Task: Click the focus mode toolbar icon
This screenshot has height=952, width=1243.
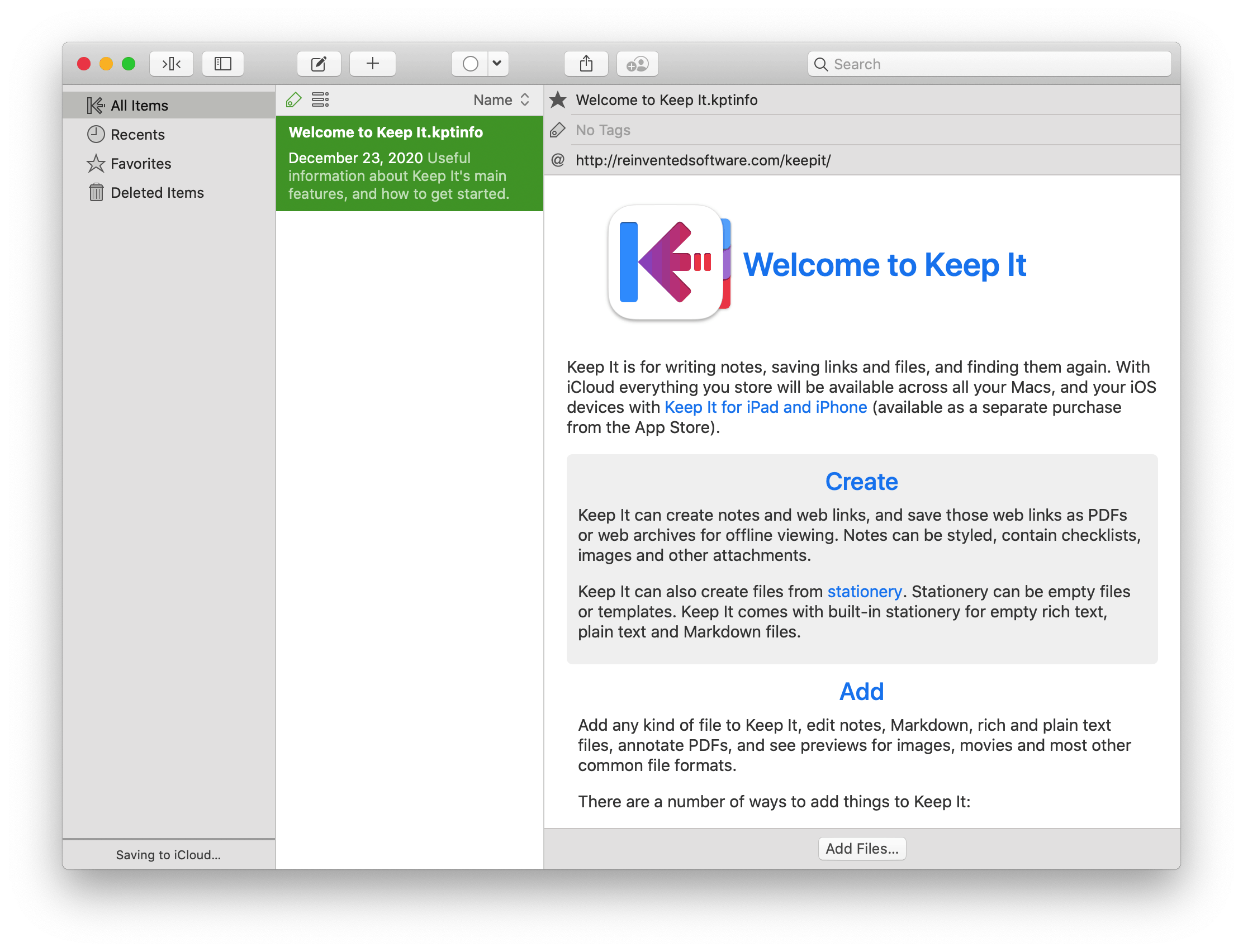Action: [x=171, y=64]
